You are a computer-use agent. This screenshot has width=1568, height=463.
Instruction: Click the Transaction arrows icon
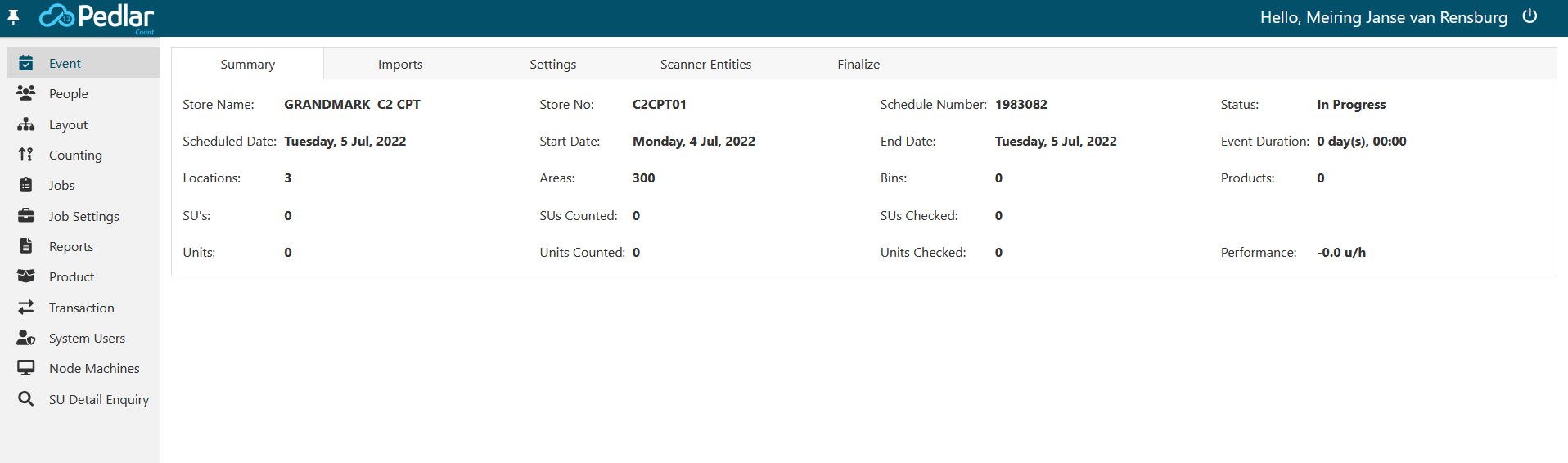[x=26, y=308]
